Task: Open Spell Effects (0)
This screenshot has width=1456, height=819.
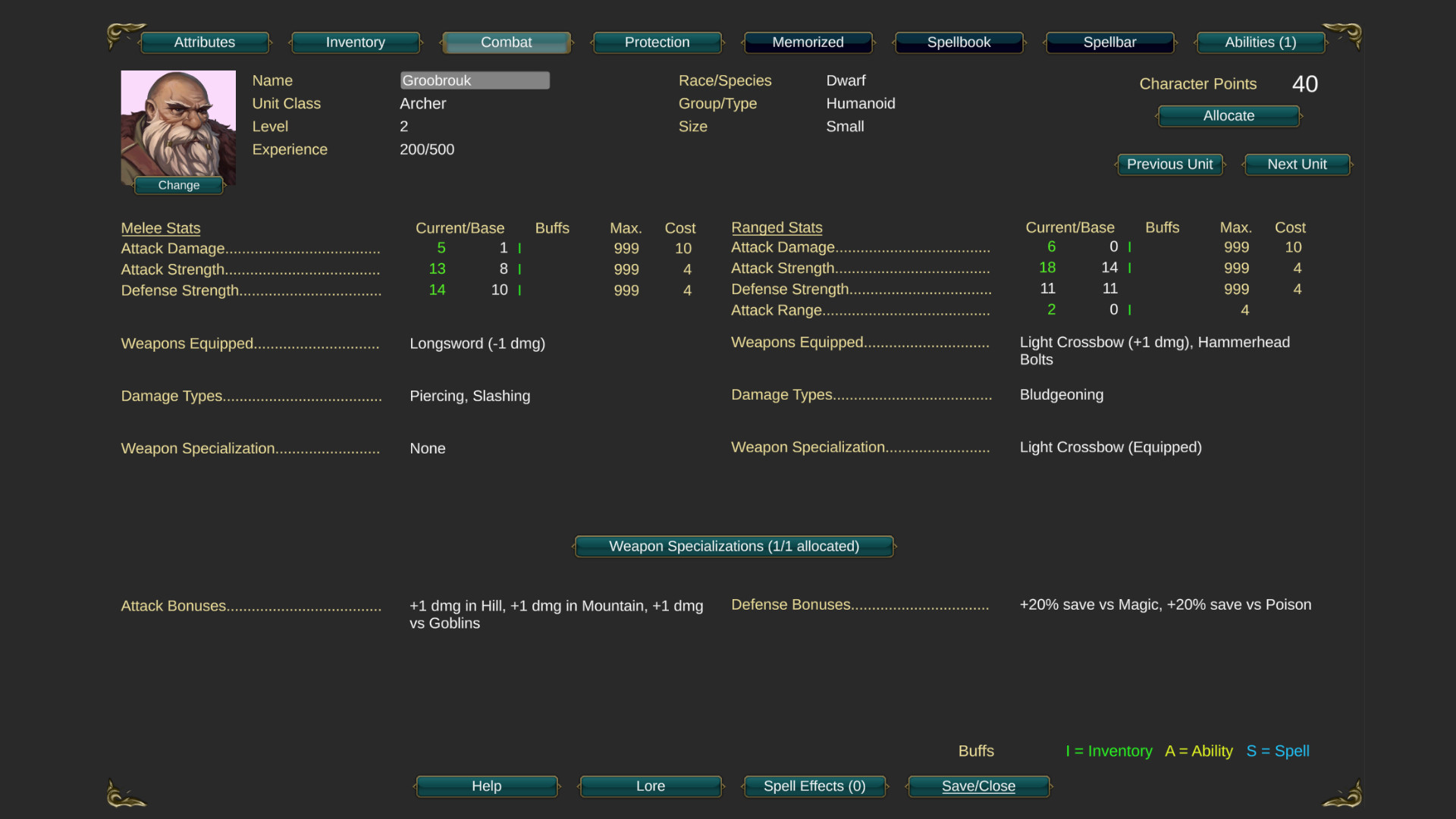Action: [x=814, y=786]
